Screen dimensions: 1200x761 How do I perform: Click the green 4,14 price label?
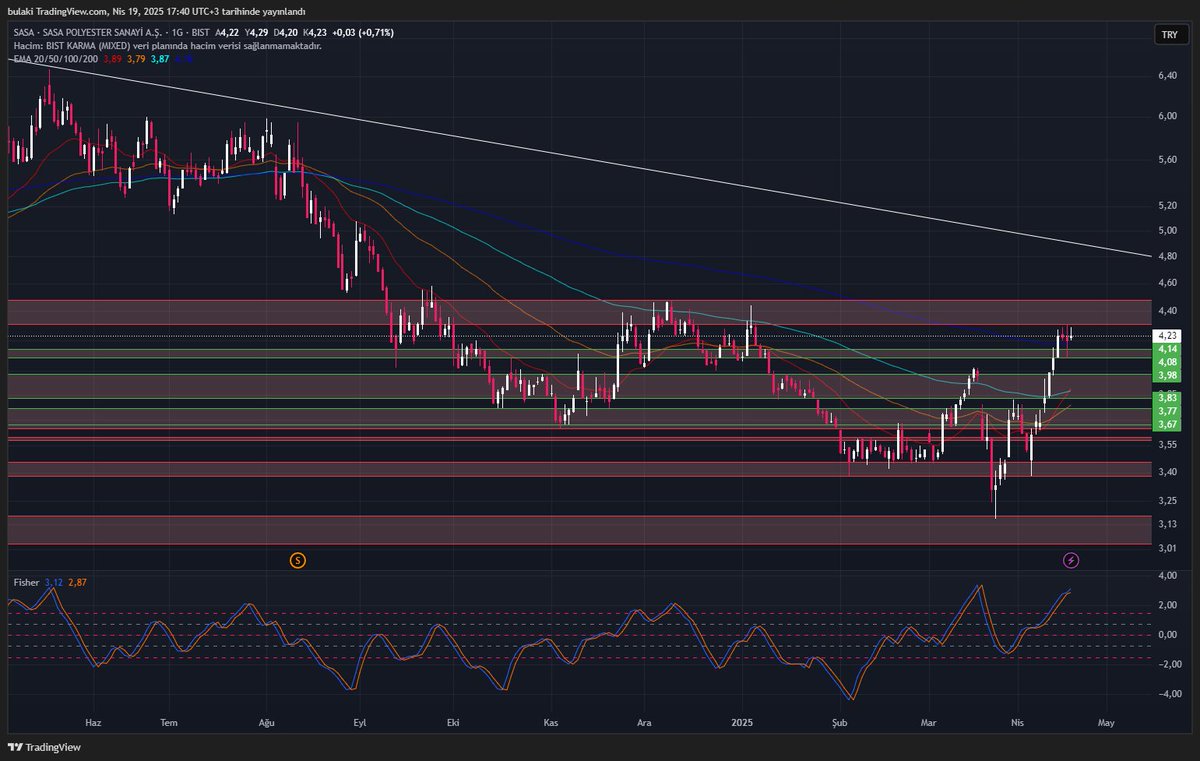(x=1167, y=349)
